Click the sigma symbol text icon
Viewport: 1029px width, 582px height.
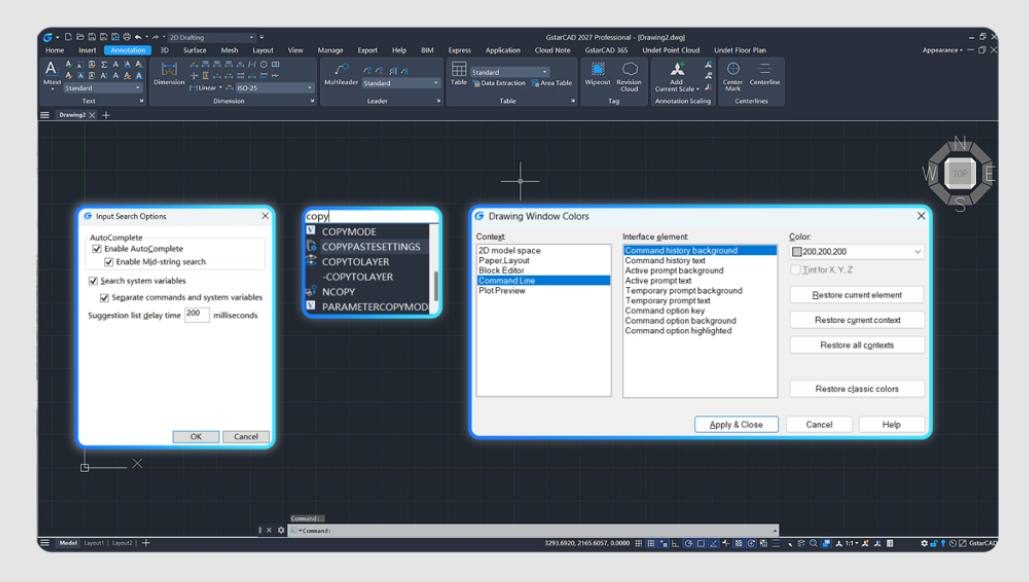click(x=104, y=64)
